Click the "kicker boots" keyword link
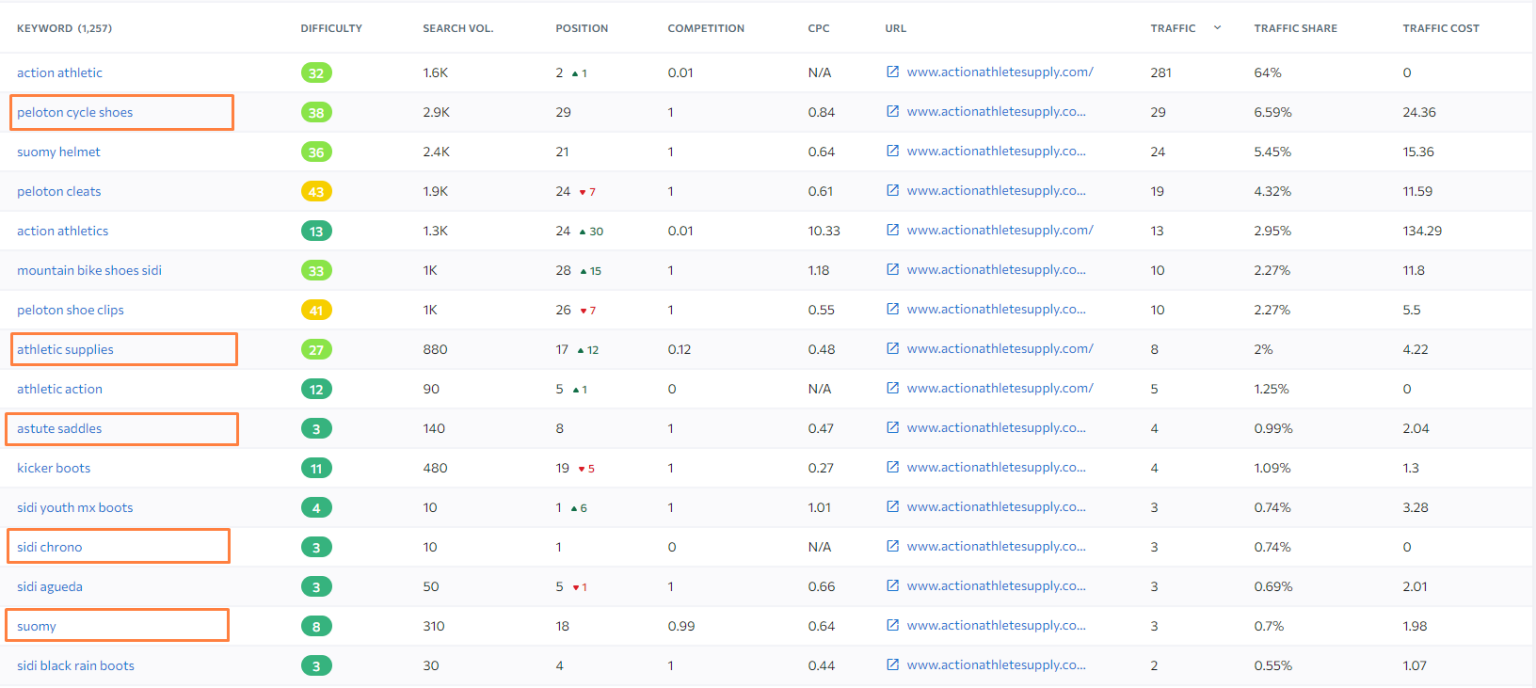Viewport: 1536px width, 688px height. tap(54, 468)
